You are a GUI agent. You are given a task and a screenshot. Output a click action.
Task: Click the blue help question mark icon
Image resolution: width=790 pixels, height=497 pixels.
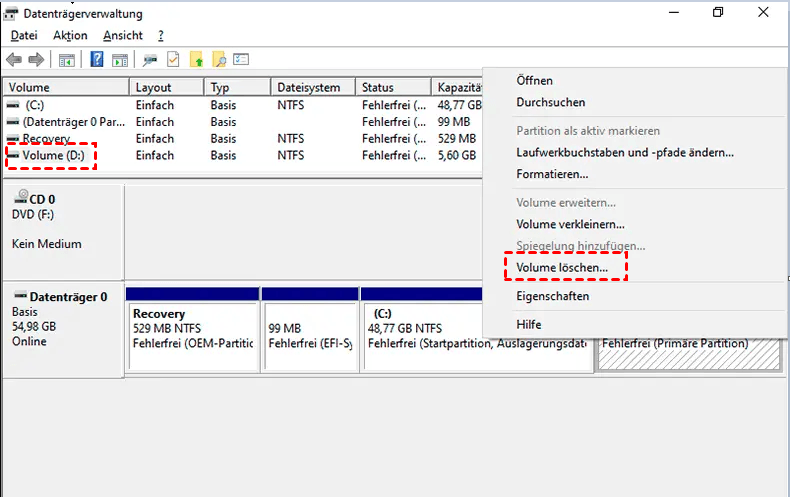point(97,60)
